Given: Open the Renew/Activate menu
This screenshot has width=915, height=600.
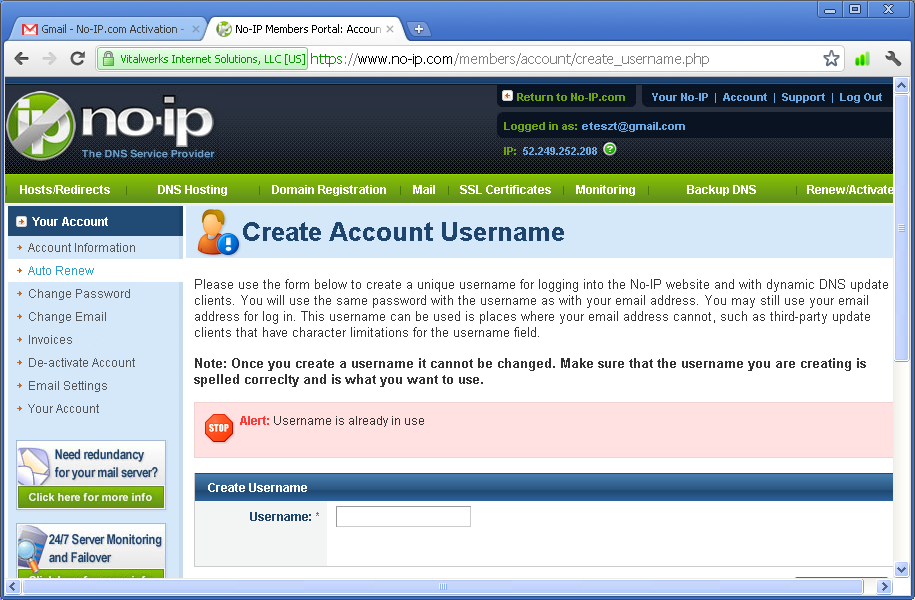Looking at the screenshot, I should 849,190.
